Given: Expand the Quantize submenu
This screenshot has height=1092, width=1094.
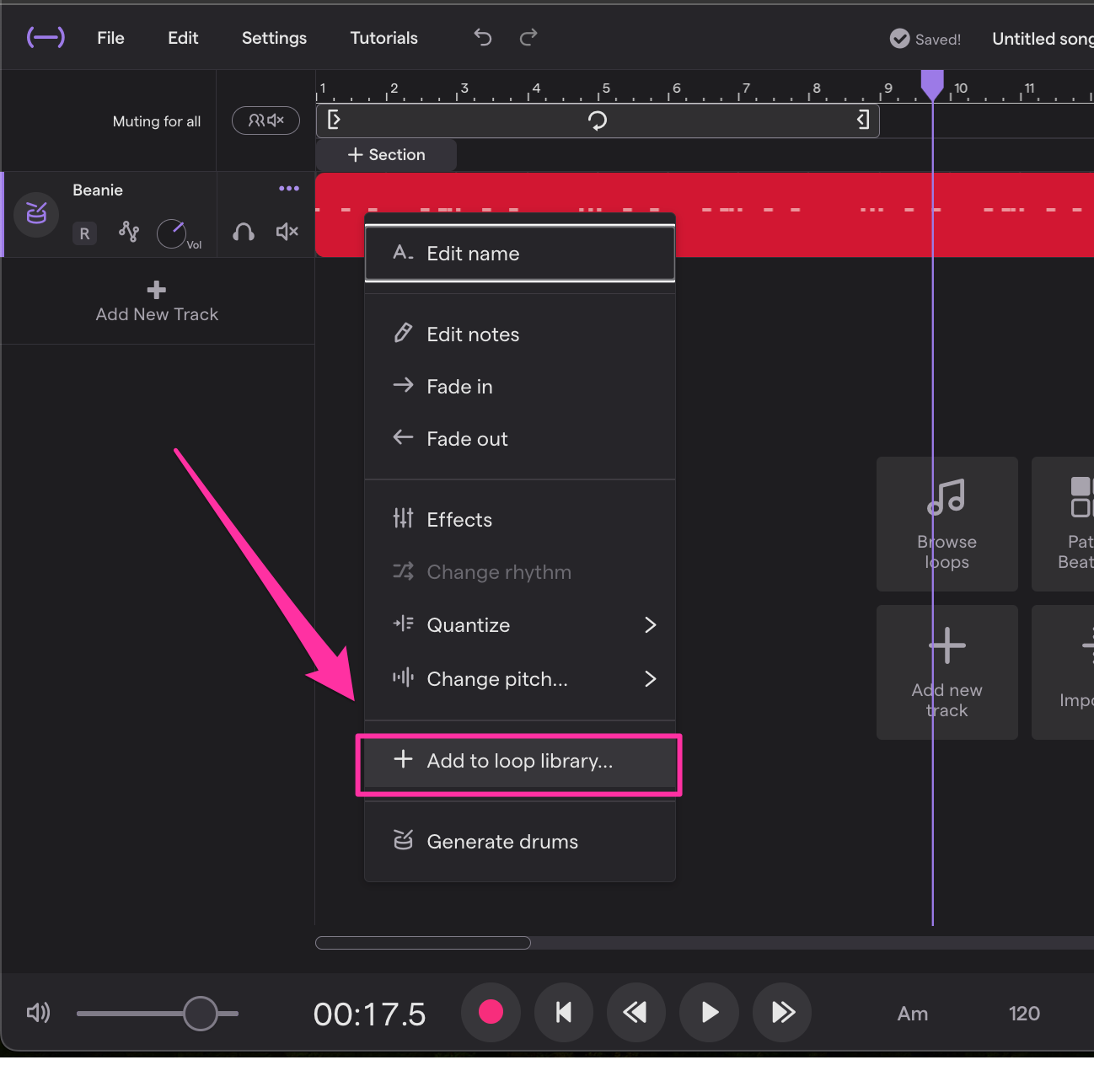Looking at the screenshot, I should click(520, 625).
